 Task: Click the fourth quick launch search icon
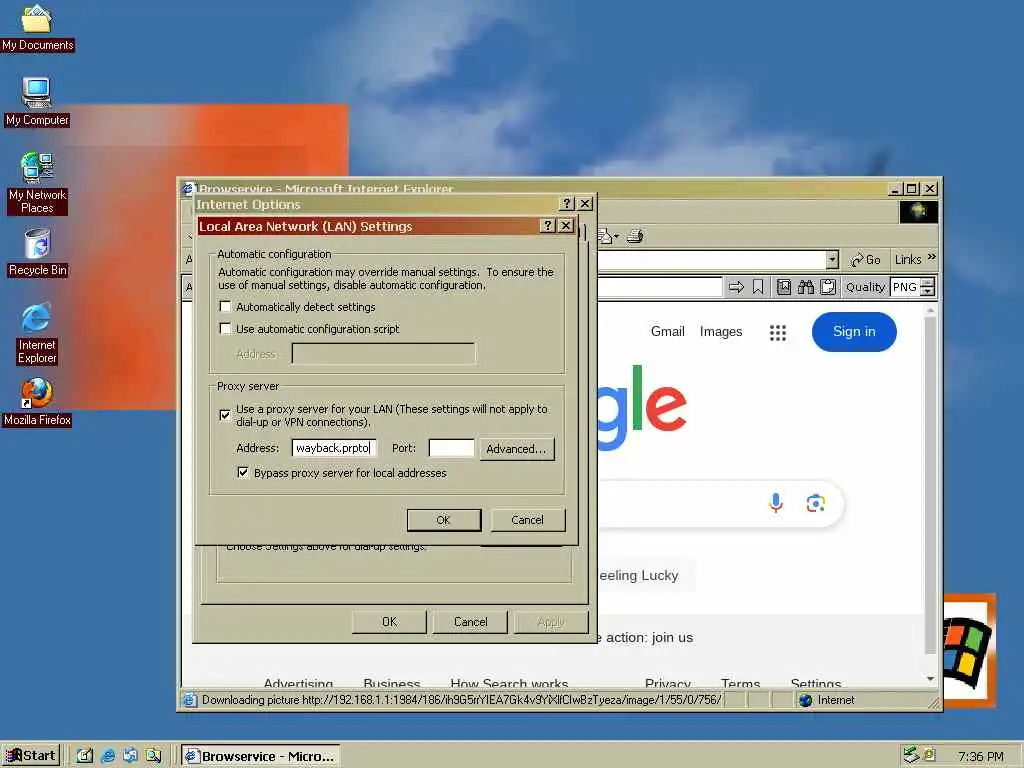point(153,756)
